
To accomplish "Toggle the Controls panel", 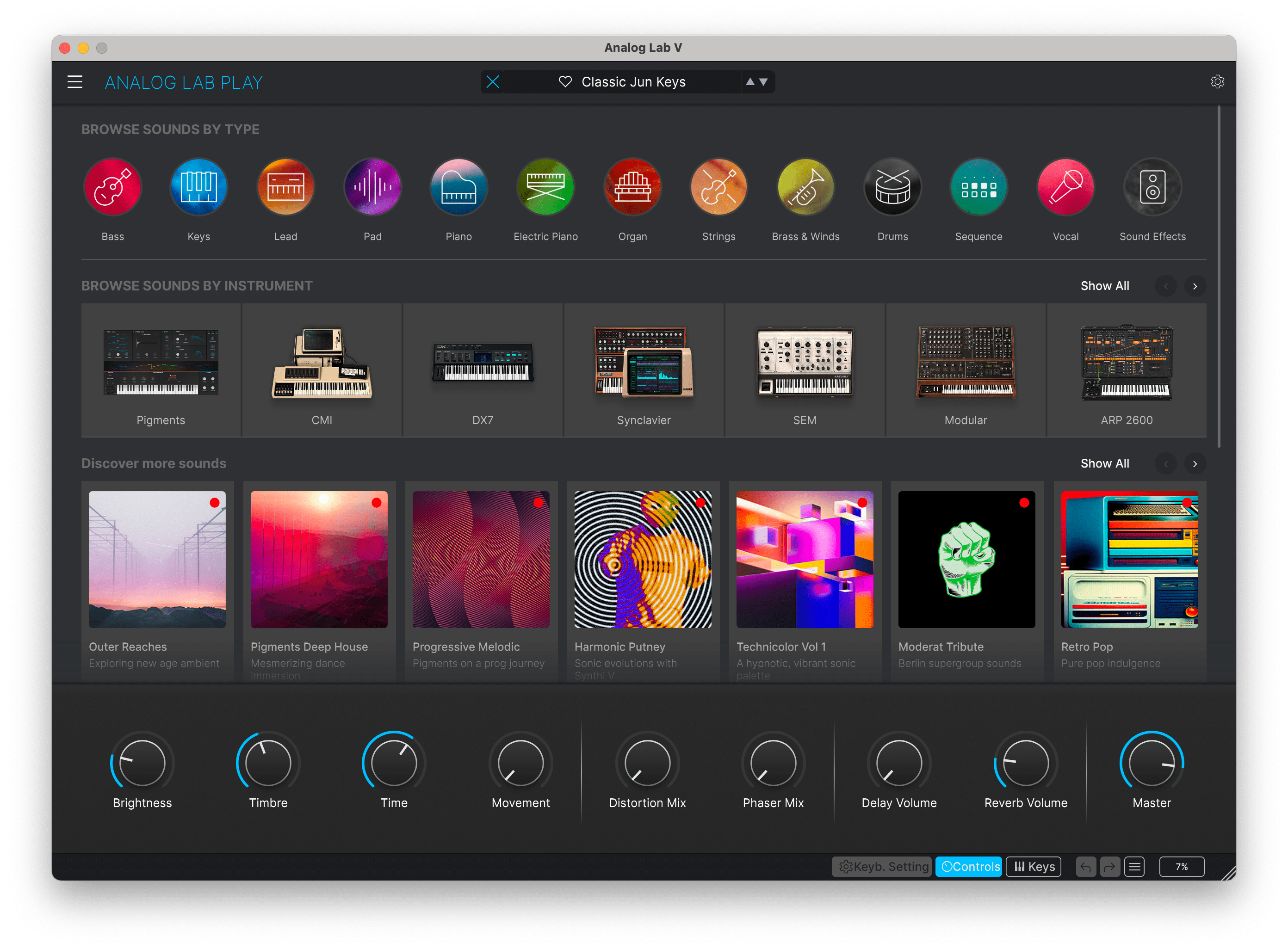I will (969, 867).
